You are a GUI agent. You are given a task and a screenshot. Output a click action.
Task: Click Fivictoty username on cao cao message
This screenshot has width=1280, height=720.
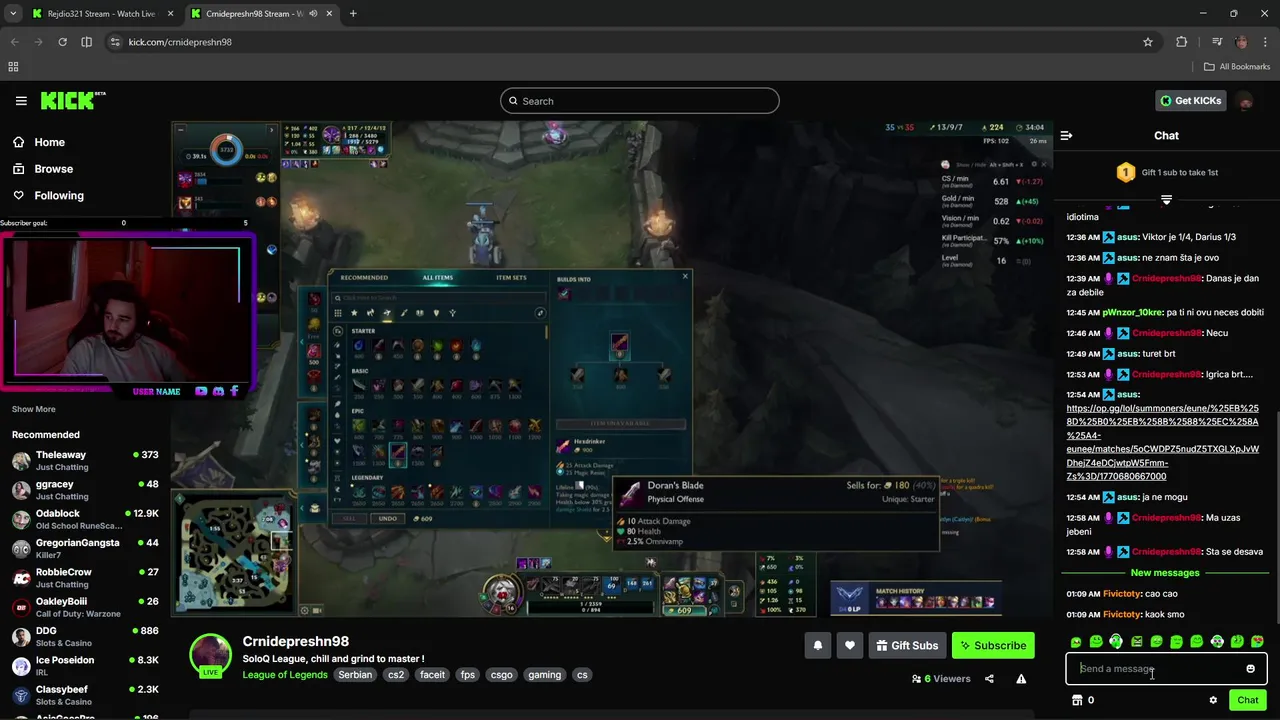pos(1122,594)
